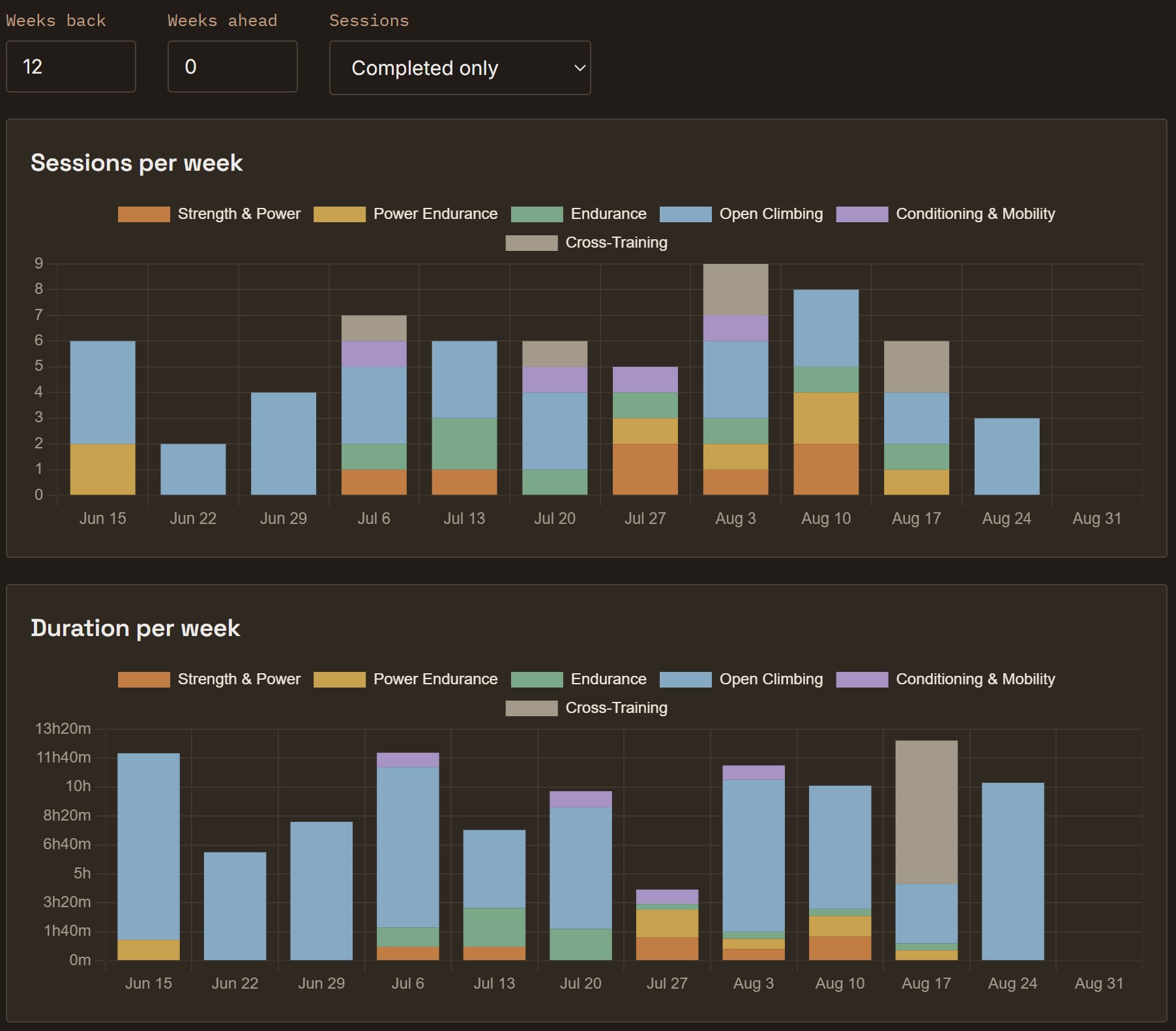Click Jun 22 bar in Duration per week chart

coord(235,906)
